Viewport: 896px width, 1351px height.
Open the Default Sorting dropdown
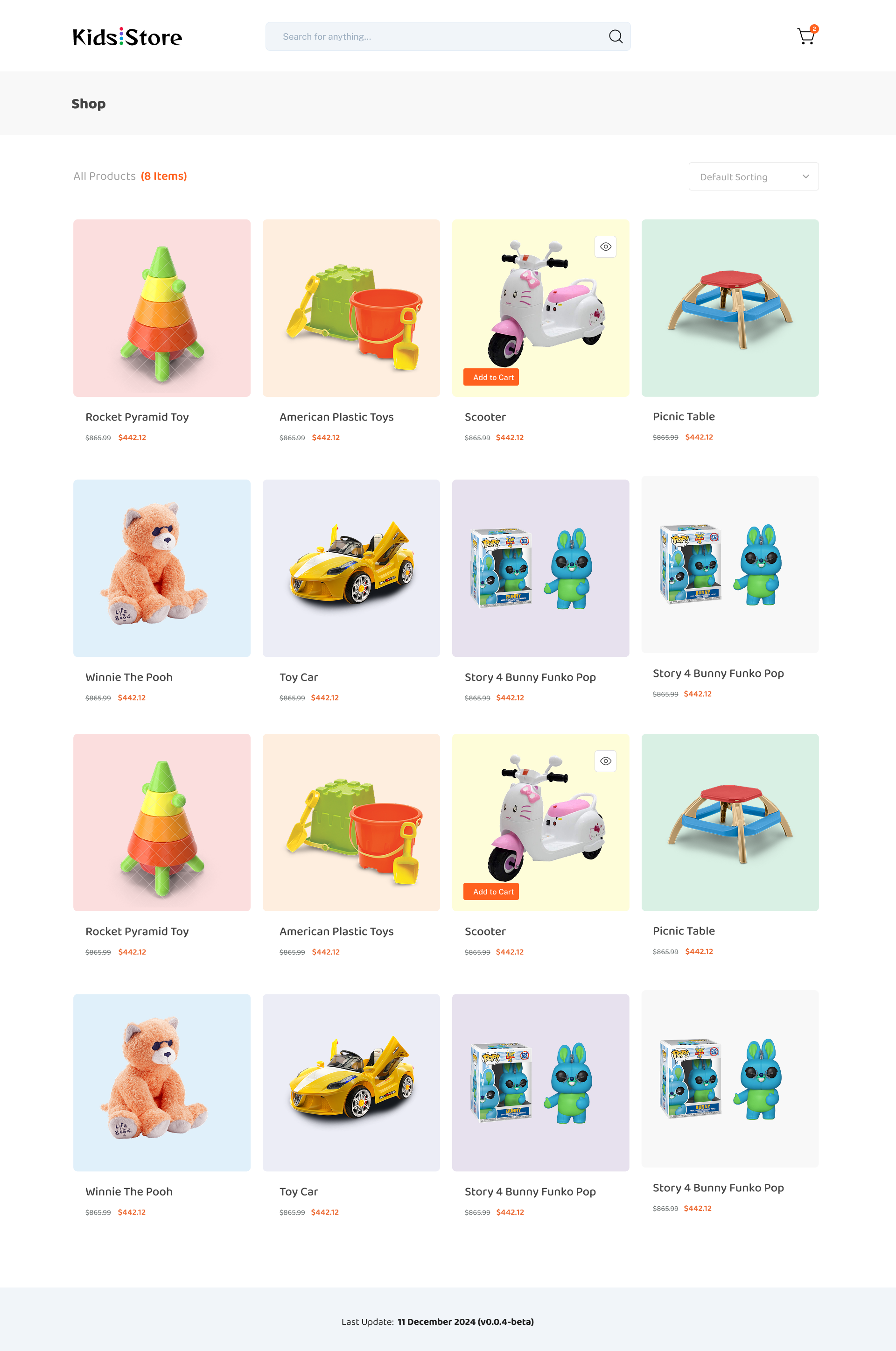(x=753, y=176)
